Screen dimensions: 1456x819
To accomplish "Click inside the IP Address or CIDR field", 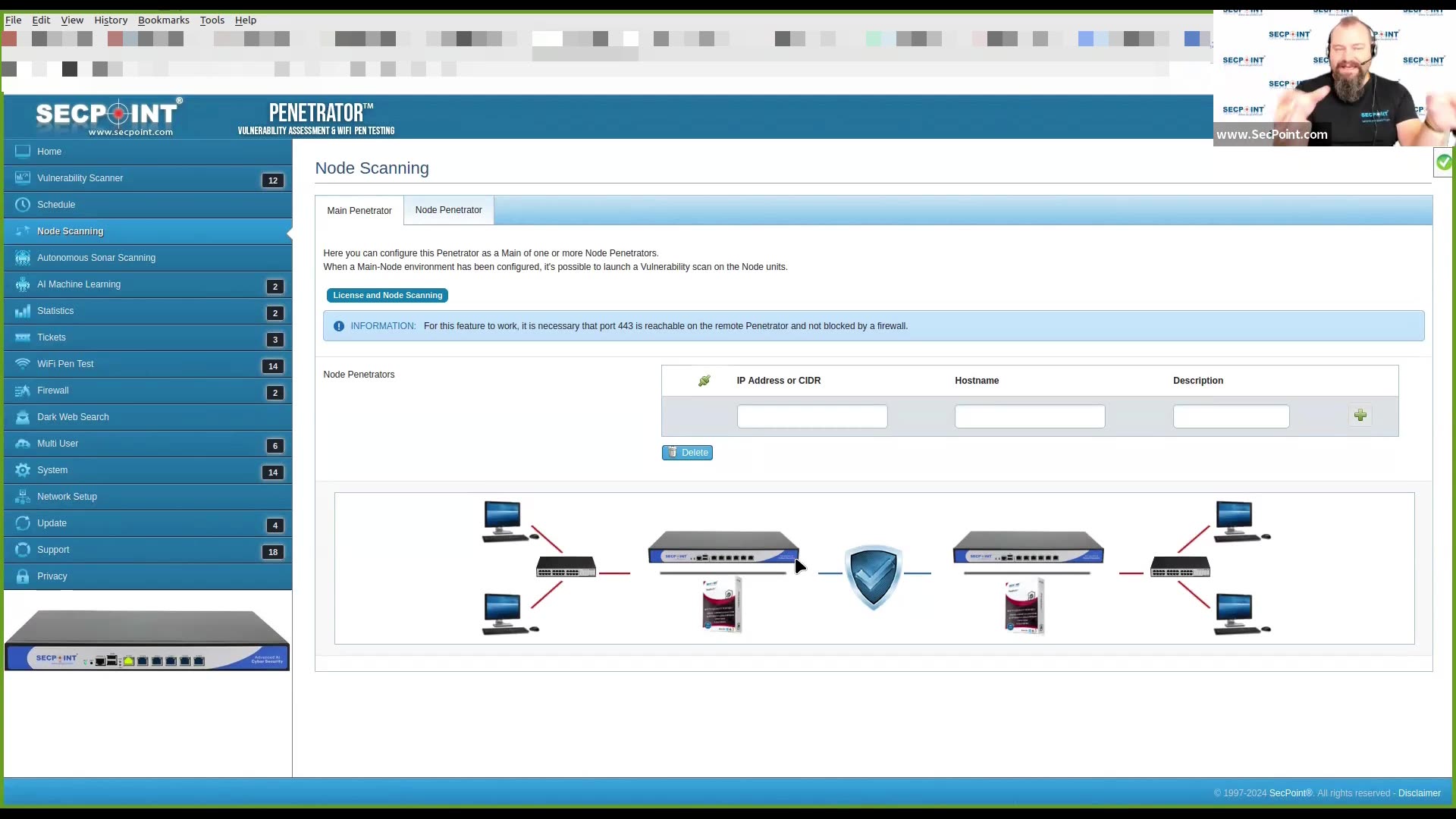I will [x=812, y=416].
